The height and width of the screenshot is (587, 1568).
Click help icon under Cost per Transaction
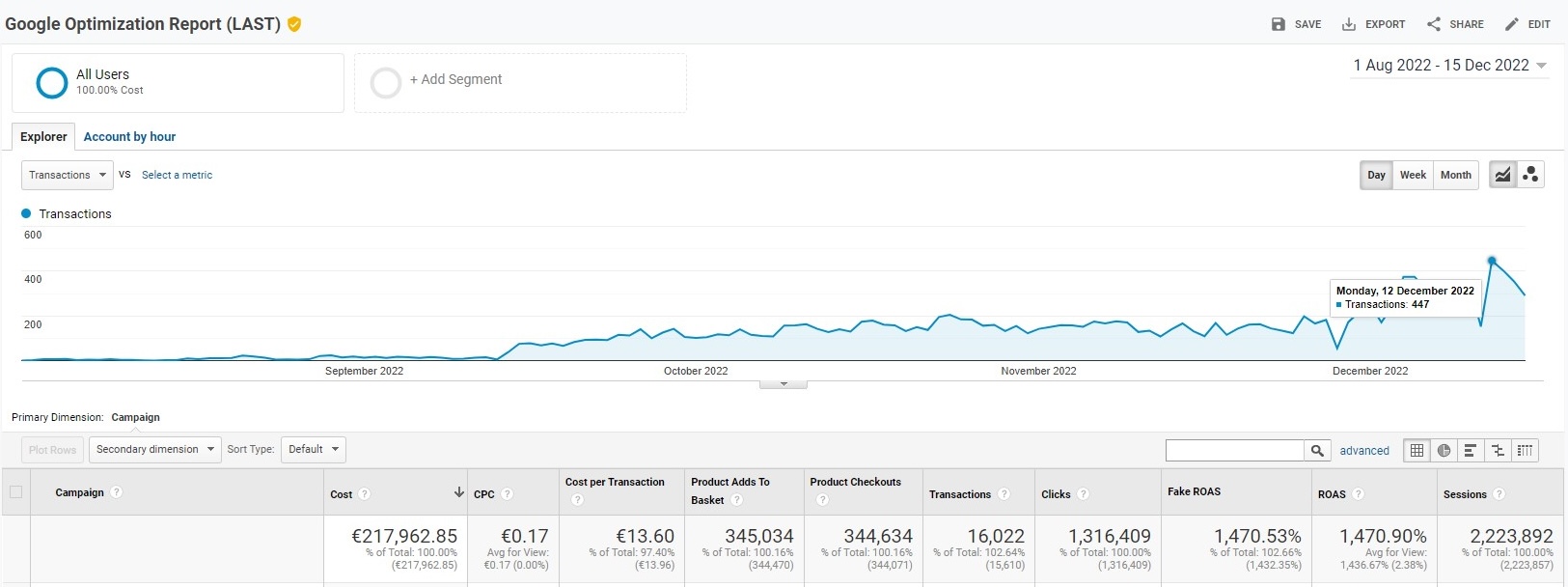coord(577,500)
